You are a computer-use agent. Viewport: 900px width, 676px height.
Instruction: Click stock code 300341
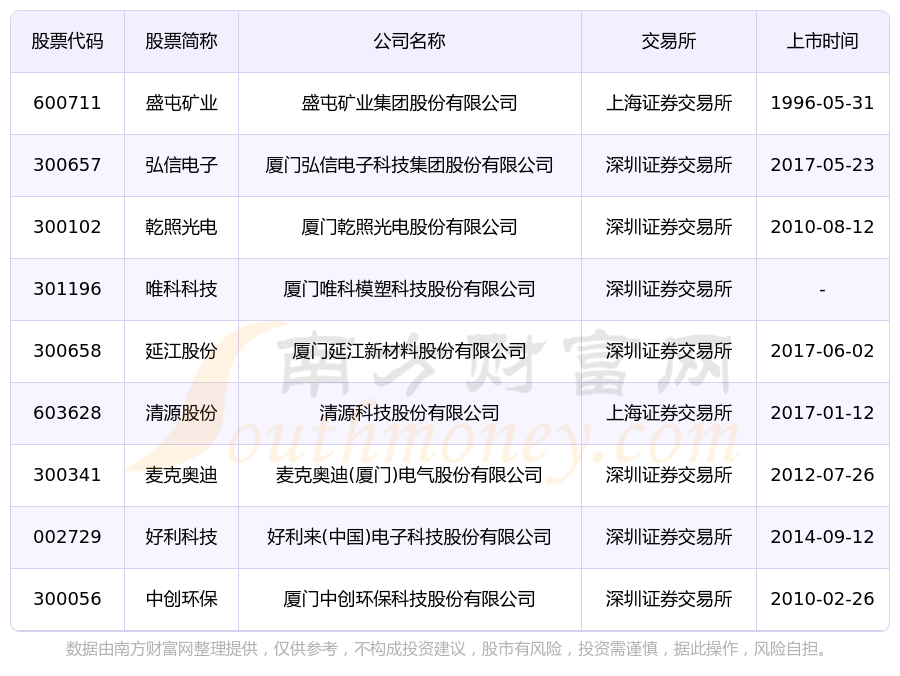click(x=67, y=475)
